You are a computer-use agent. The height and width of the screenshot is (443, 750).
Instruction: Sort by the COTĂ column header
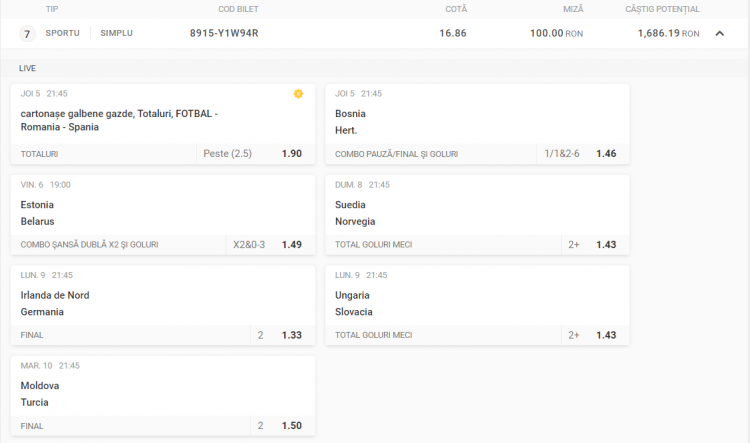[x=456, y=9]
